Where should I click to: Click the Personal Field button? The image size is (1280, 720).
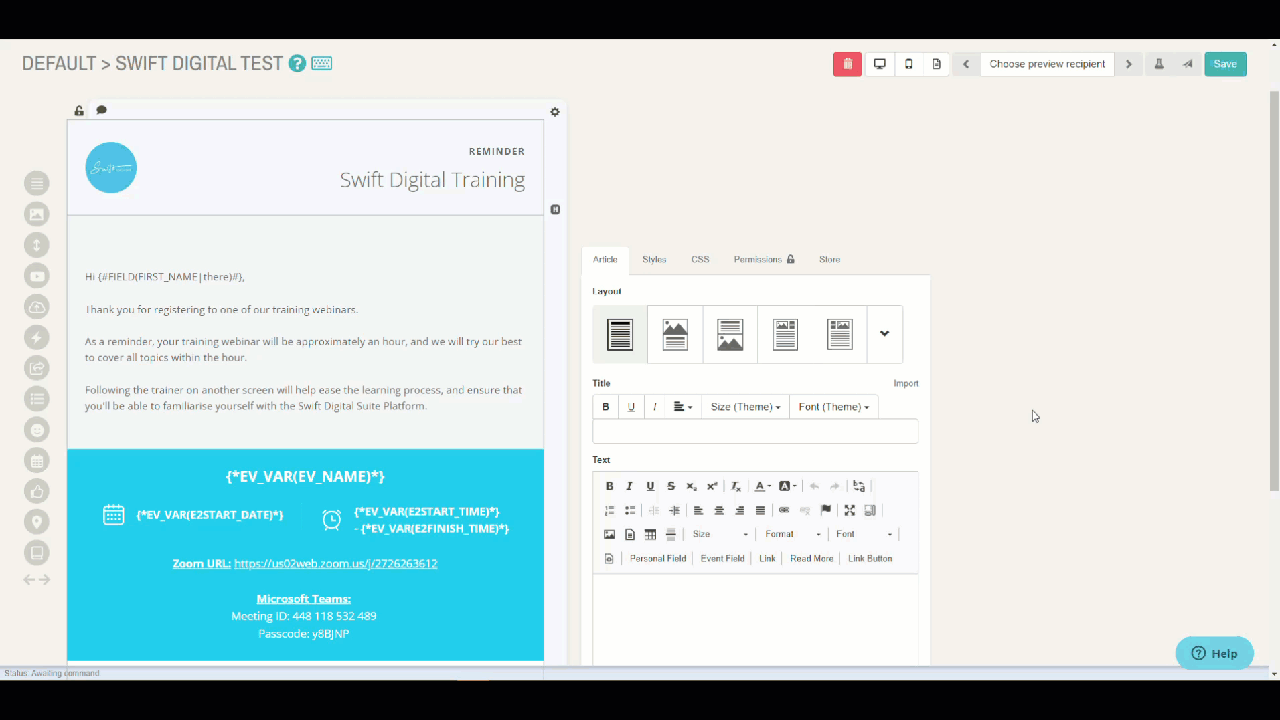point(658,559)
